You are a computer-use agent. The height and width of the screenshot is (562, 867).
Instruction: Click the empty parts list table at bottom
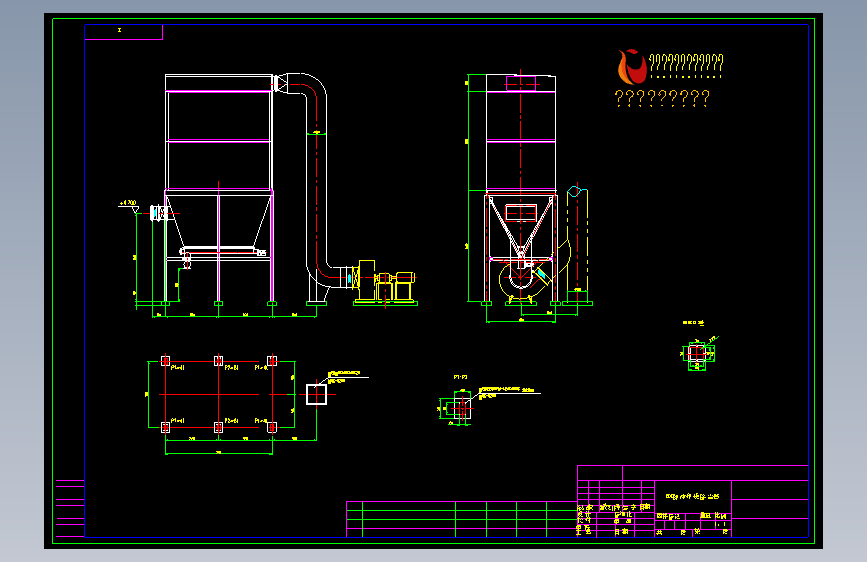[461, 519]
